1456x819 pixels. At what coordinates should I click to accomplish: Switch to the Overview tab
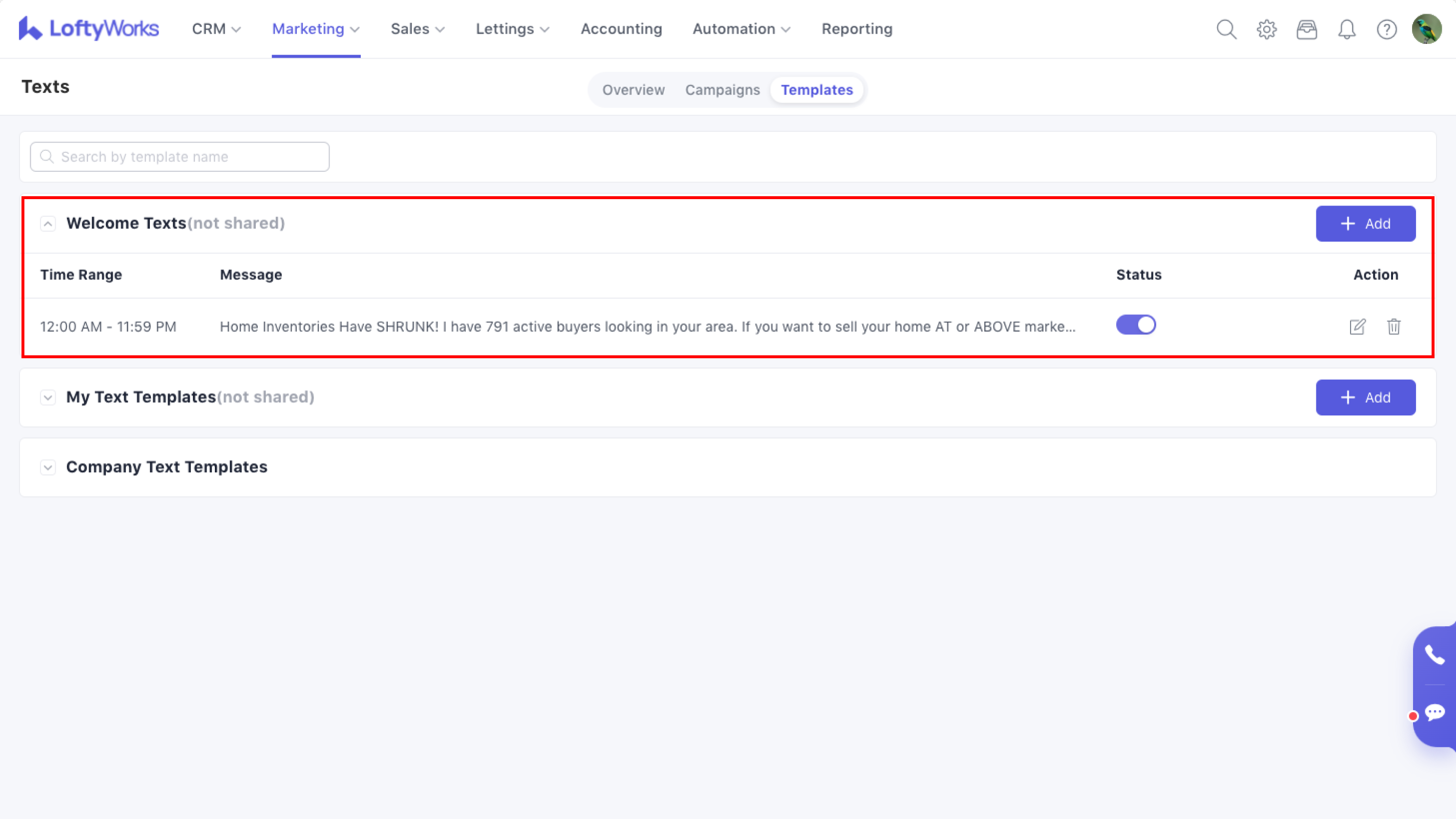click(633, 90)
